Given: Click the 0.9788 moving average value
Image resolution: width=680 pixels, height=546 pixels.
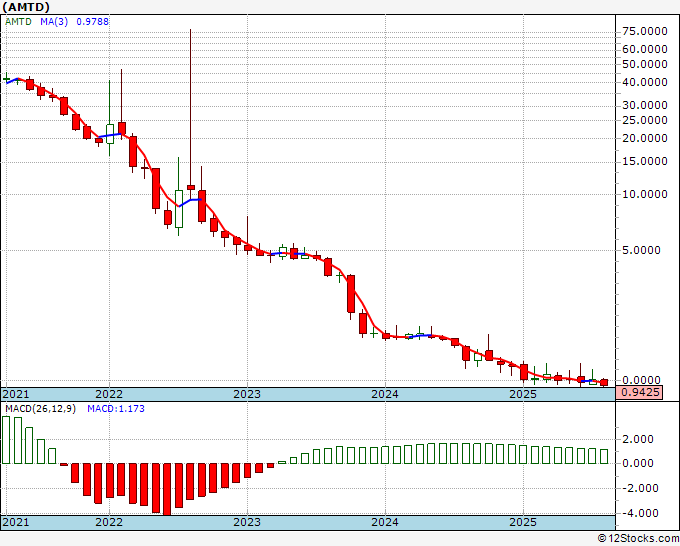Looking at the screenshot, I should (x=92, y=21).
